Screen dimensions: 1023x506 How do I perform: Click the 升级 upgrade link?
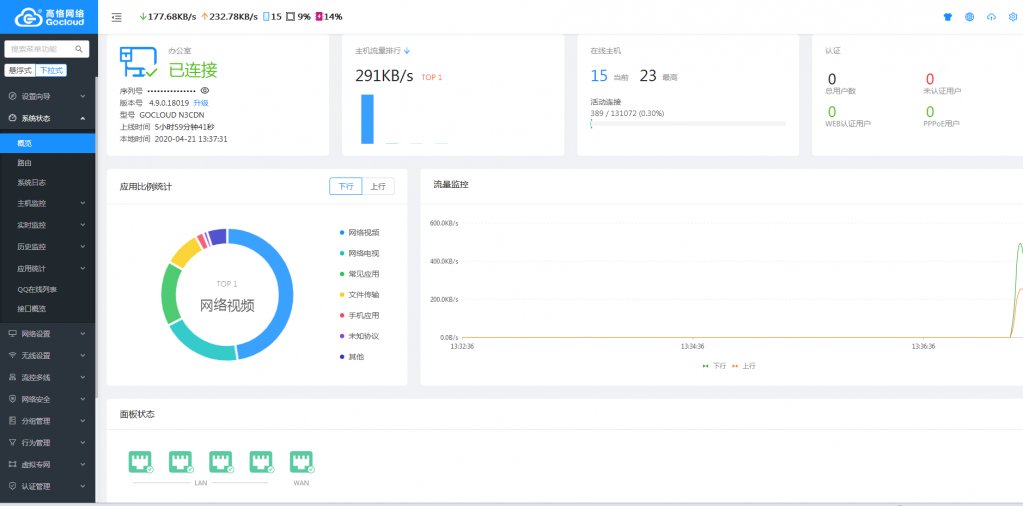coord(201,103)
